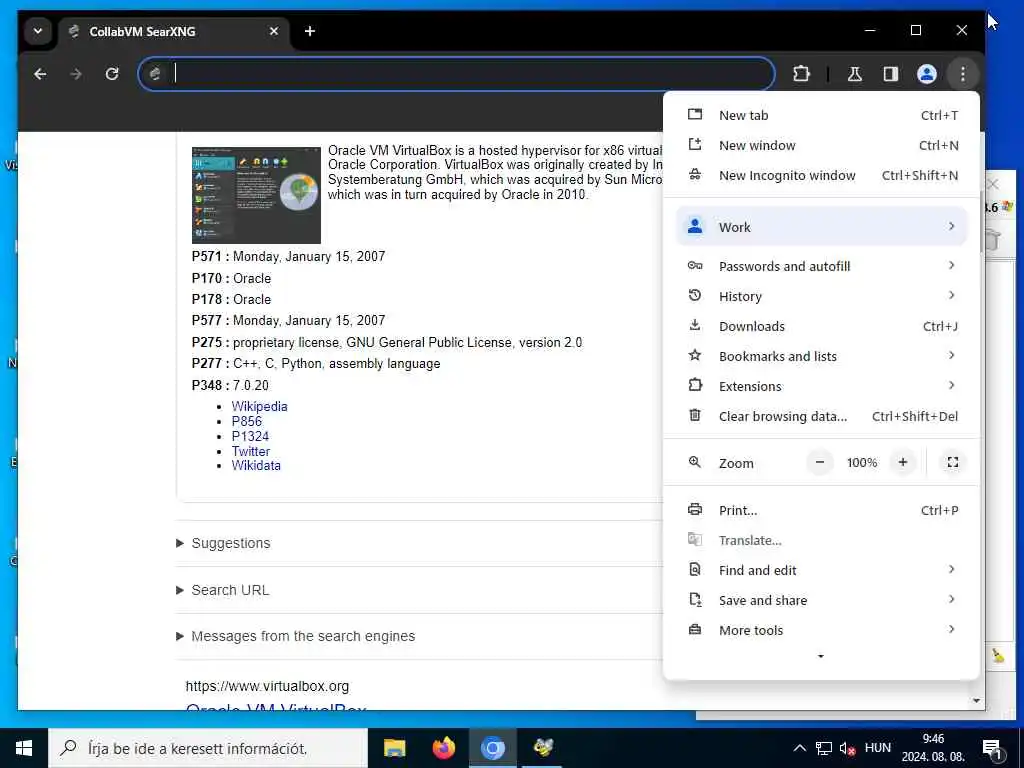Open a new tab with plus button
The height and width of the screenshot is (768, 1024).
(x=310, y=31)
